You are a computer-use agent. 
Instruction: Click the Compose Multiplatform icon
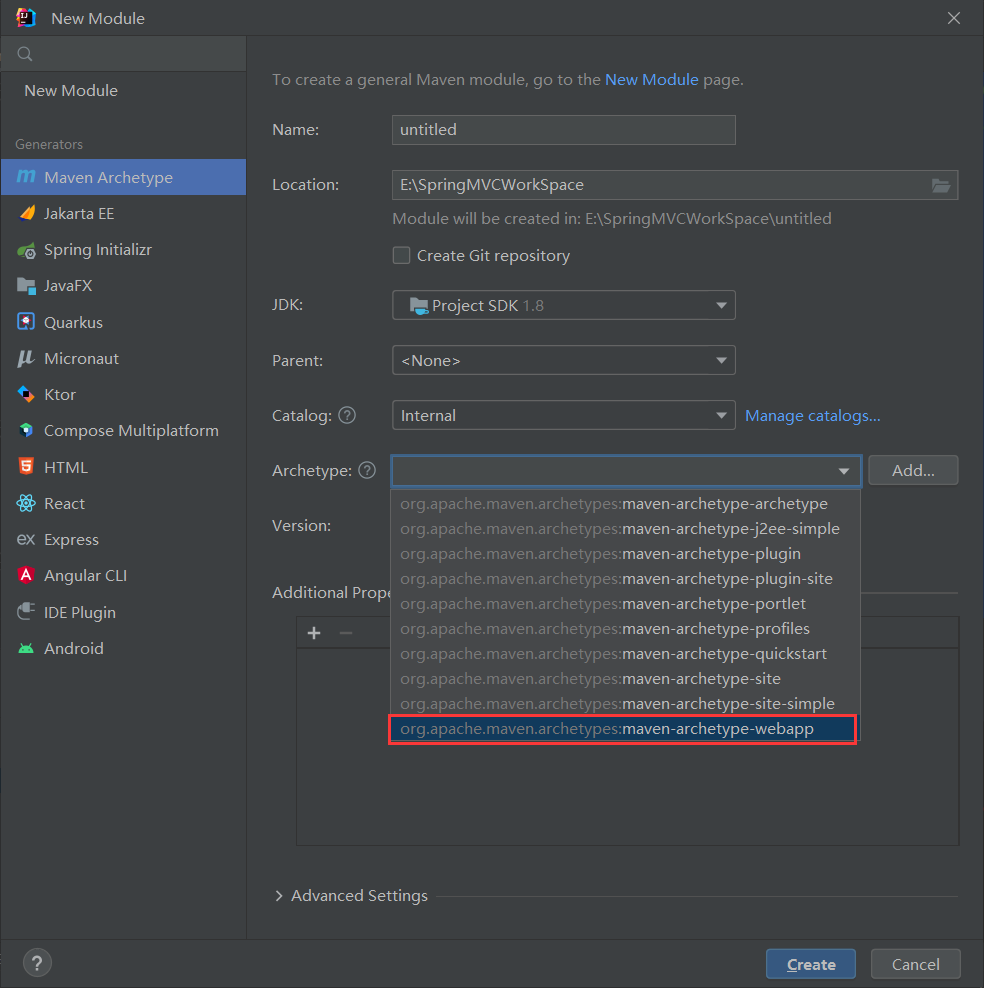point(26,430)
